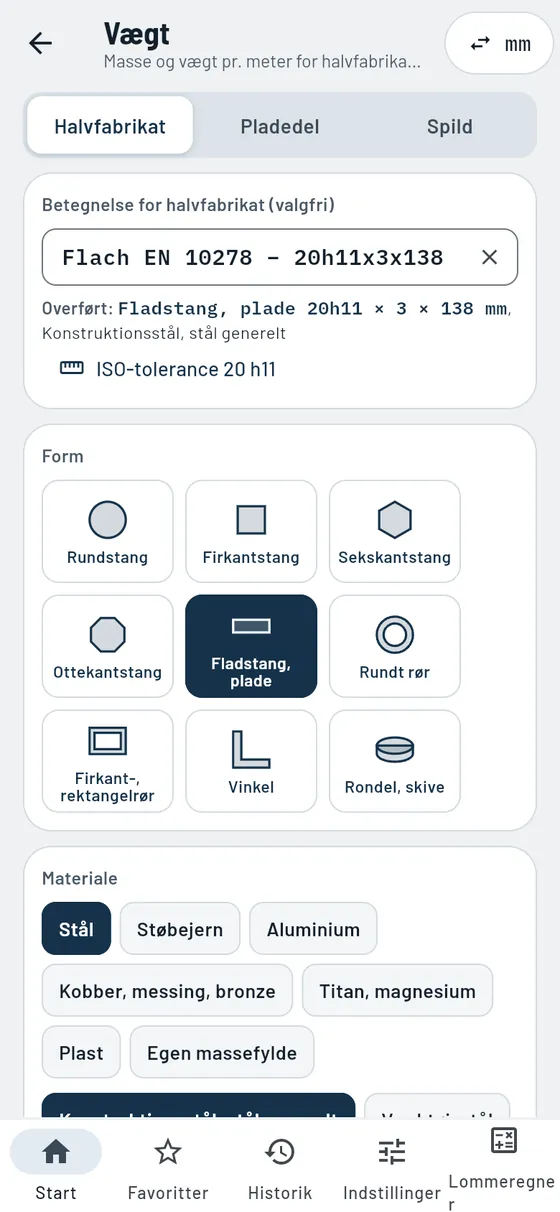
Task: Open Favoritter in bottom navigation
Action: pyautogui.click(x=168, y=1168)
